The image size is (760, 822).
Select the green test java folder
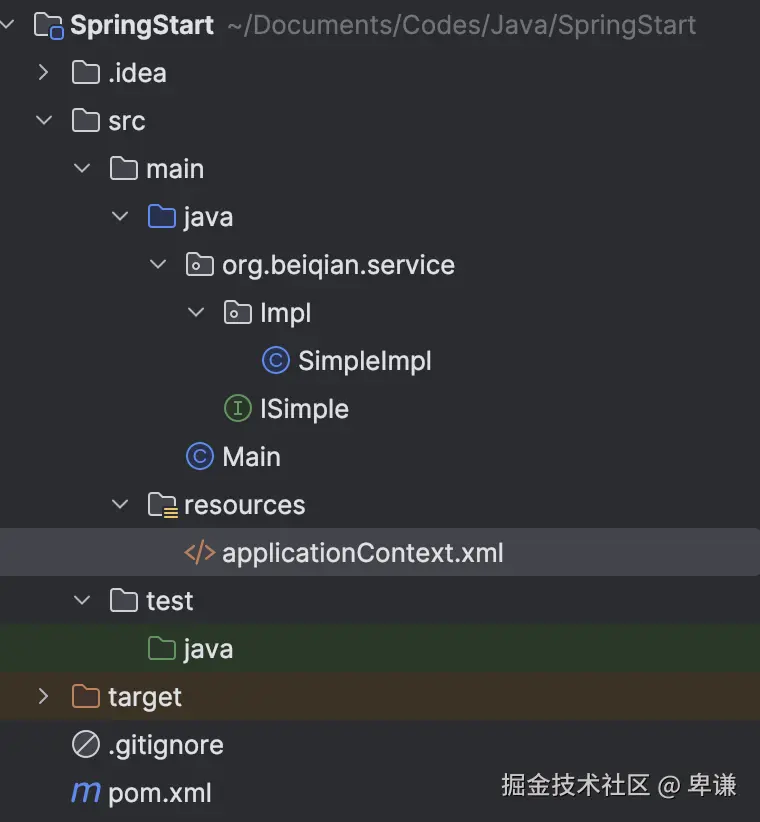(208, 649)
